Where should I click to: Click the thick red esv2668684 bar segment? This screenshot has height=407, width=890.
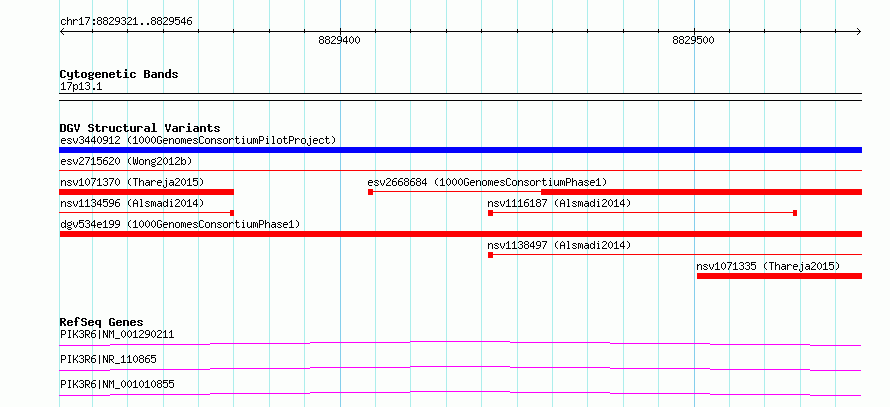[701, 192]
